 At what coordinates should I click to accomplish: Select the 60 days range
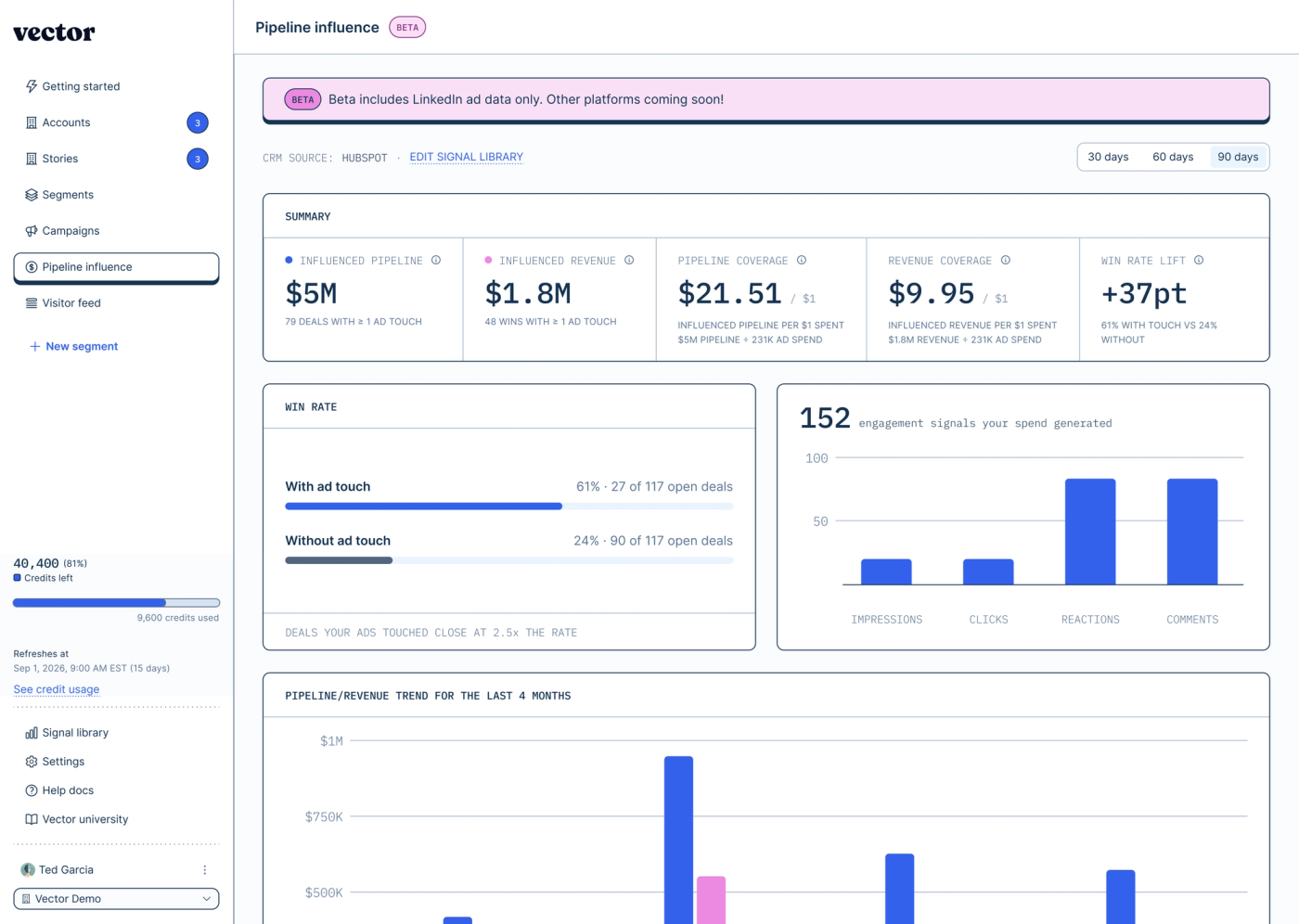coord(1173,157)
